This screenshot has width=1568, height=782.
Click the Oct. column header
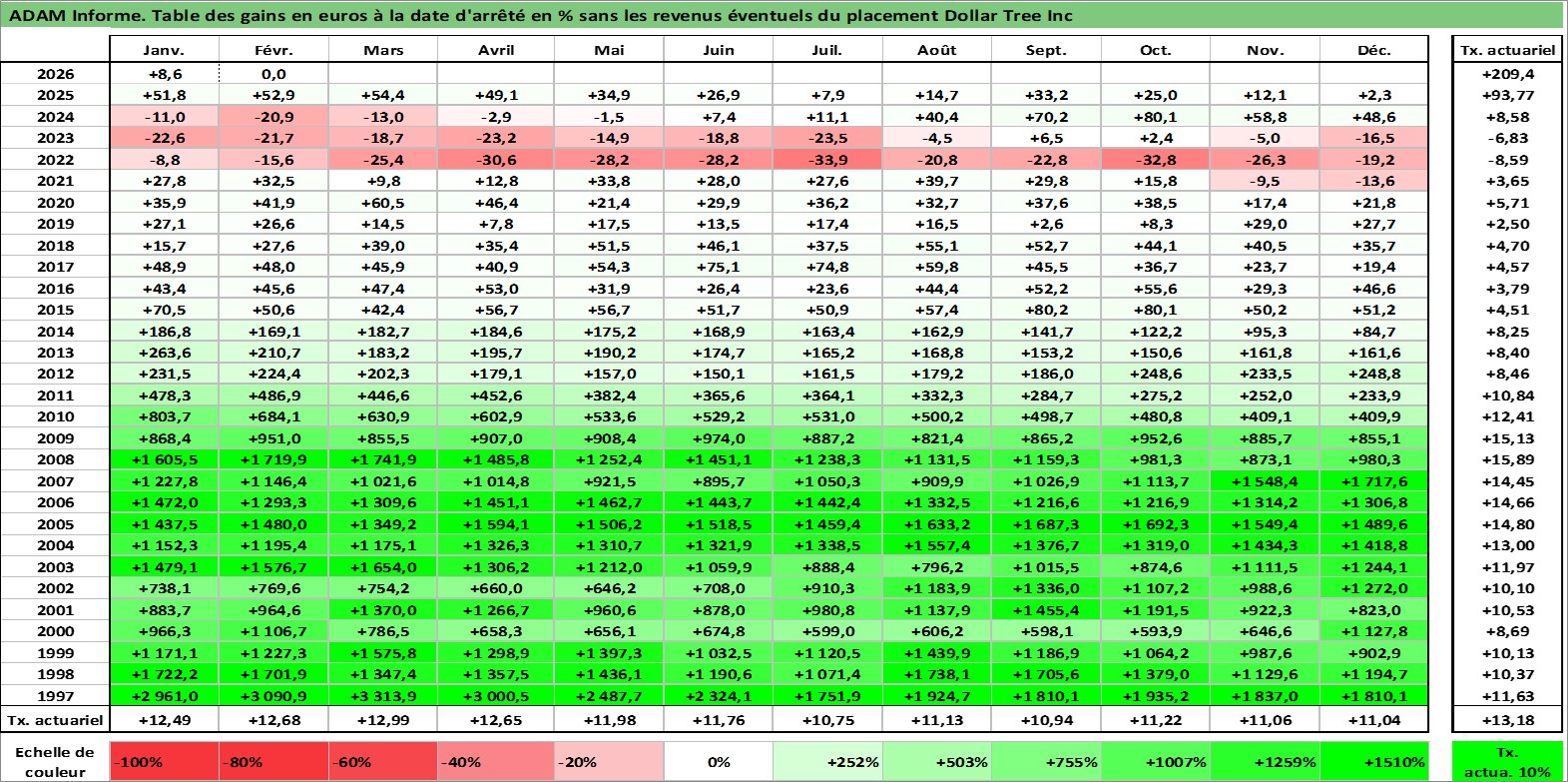[x=1156, y=50]
